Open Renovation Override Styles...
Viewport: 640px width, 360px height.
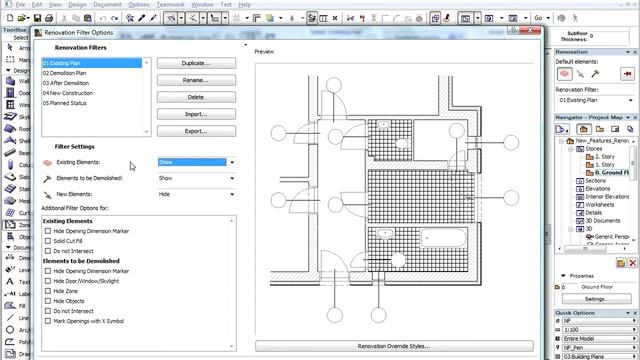(x=394, y=346)
